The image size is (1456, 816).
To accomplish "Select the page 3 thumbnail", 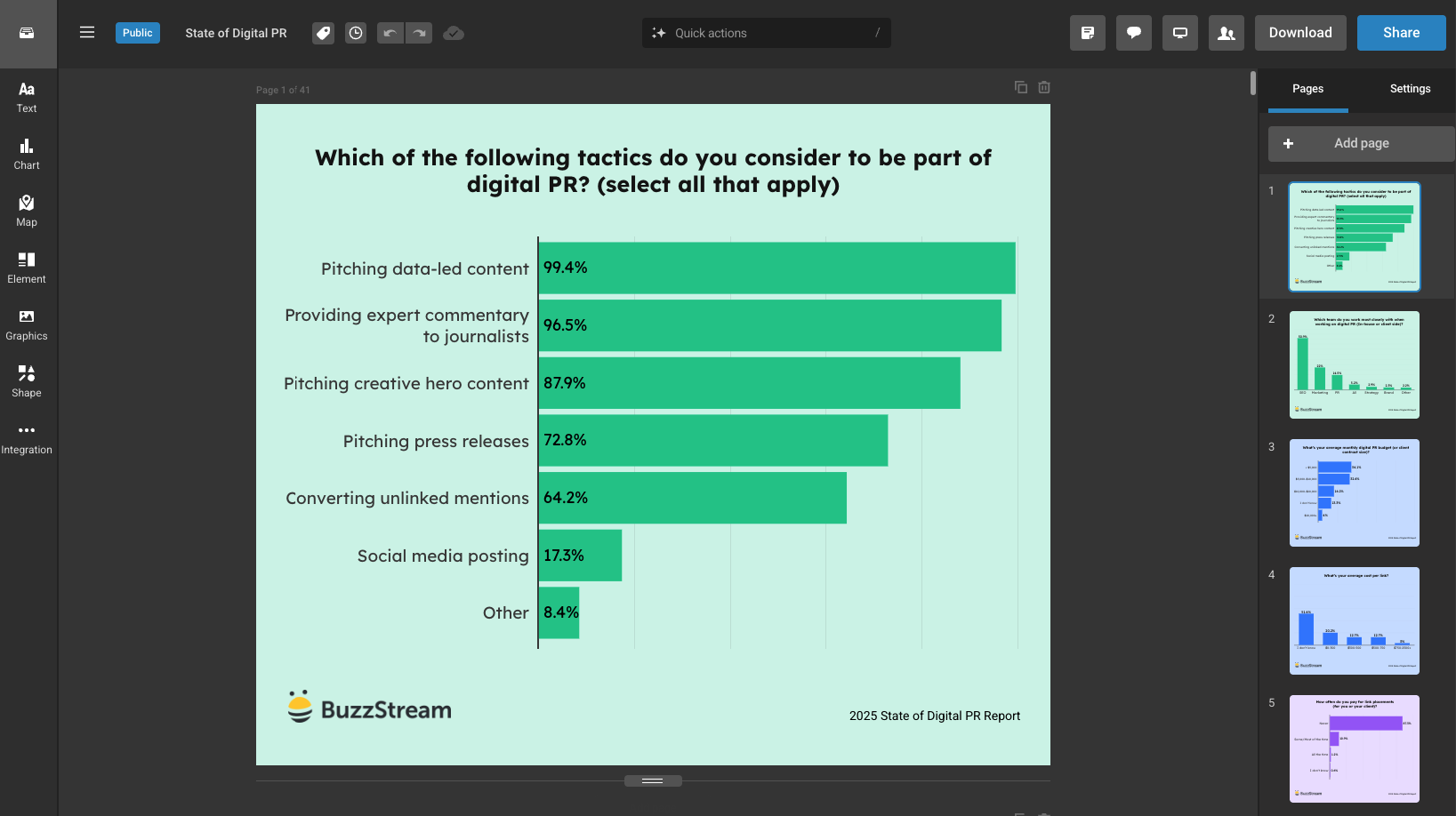I will pyautogui.click(x=1354, y=493).
